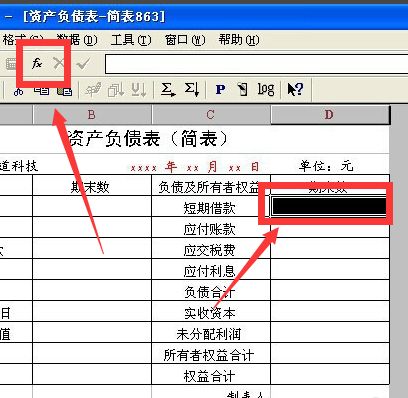Viewport: 408px width, 398px height.
Task: Click the X cancel-entry icon
Action: [59, 63]
